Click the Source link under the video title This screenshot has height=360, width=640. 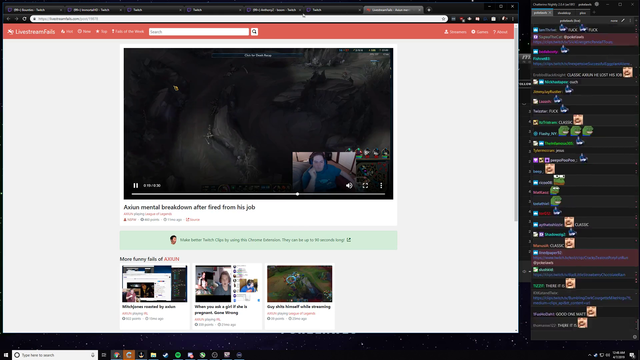(193, 220)
